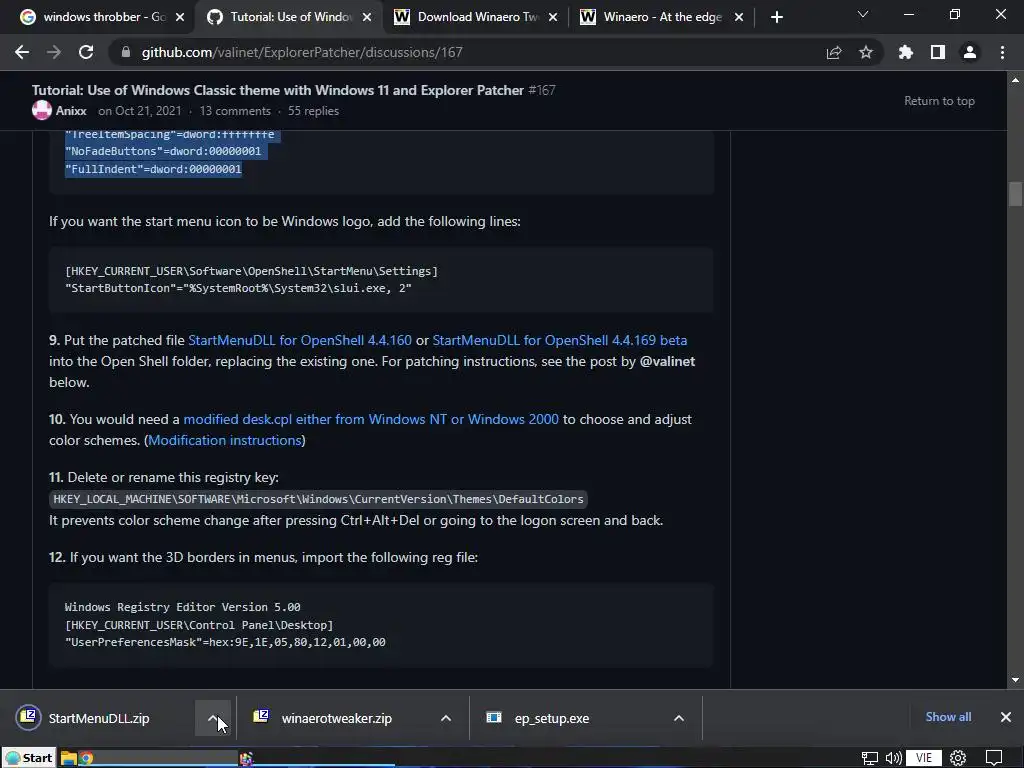
Task: Open downloaded winaerotweaker.zip file
Action: [336, 718]
